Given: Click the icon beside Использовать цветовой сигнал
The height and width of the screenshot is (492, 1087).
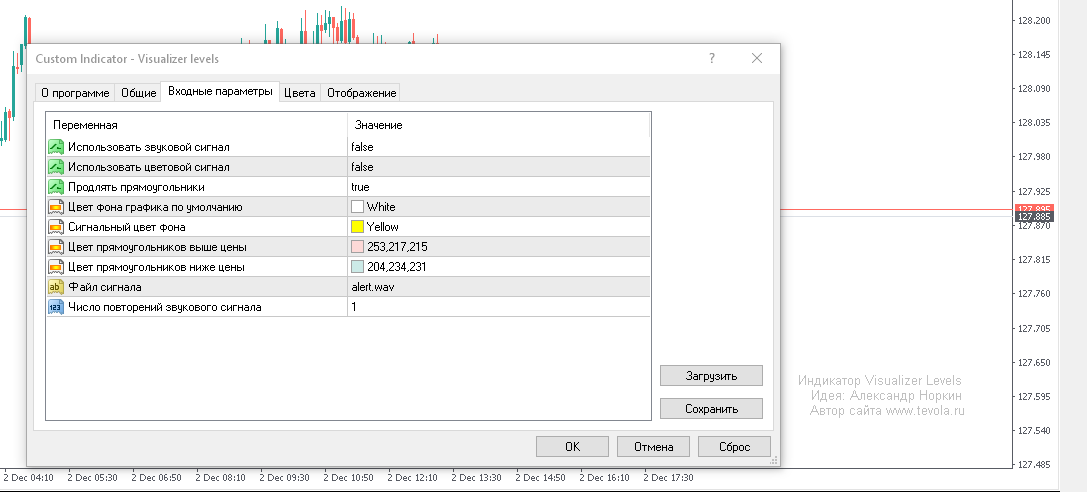Looking at the screenshot, I should (x=55, y=167).
